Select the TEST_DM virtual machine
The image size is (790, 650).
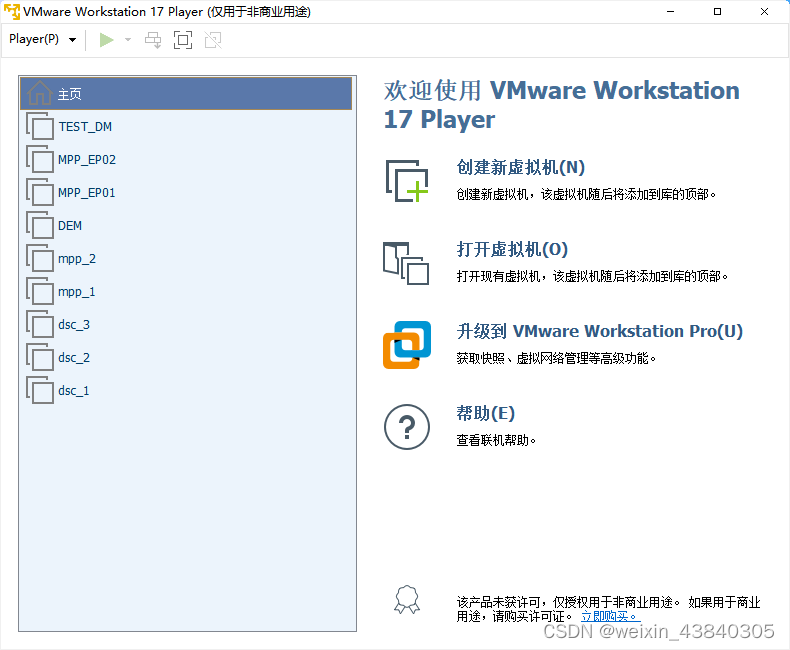point(186,126)
